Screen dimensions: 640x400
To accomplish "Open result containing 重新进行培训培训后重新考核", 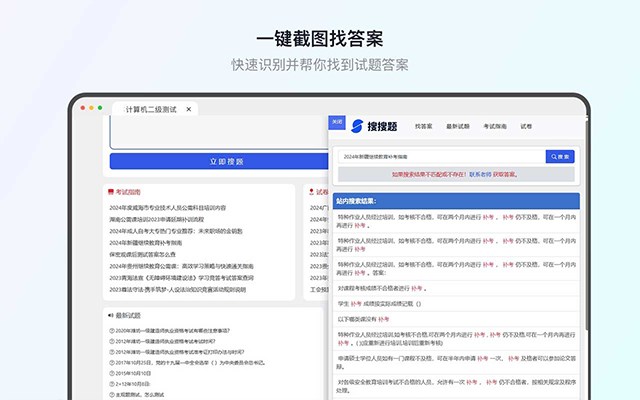I will (456, 339).
